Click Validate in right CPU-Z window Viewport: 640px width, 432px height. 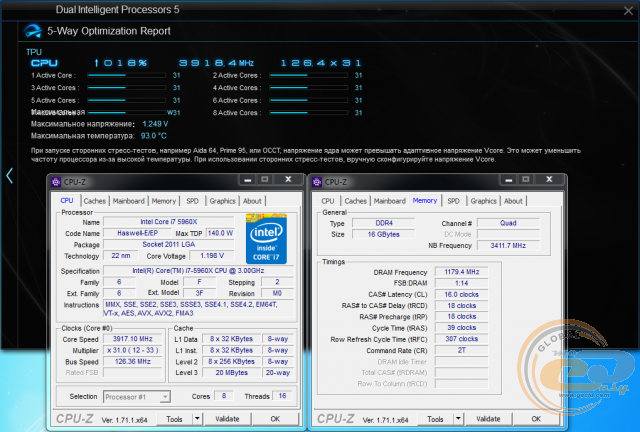pos(488,419)
